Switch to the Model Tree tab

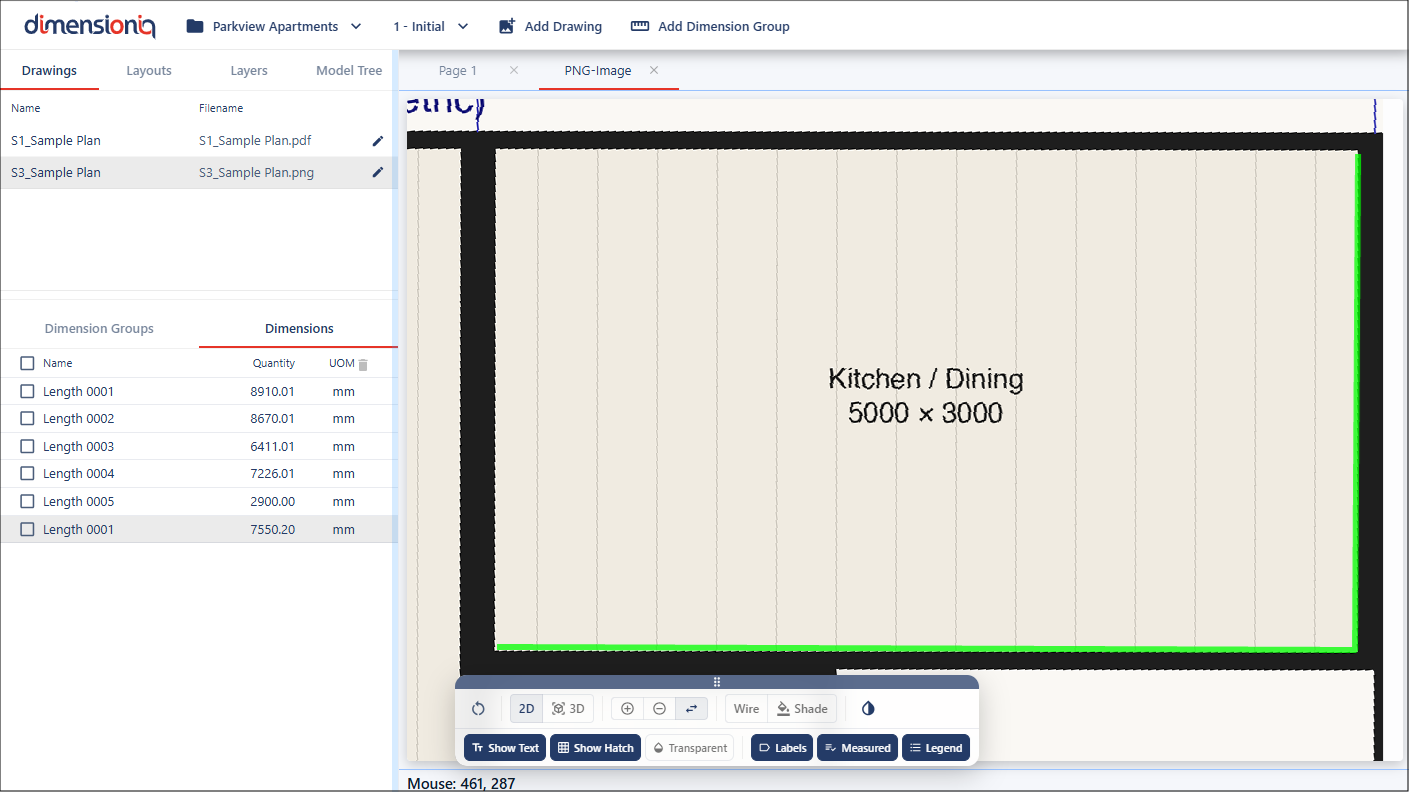click(349, 71)
